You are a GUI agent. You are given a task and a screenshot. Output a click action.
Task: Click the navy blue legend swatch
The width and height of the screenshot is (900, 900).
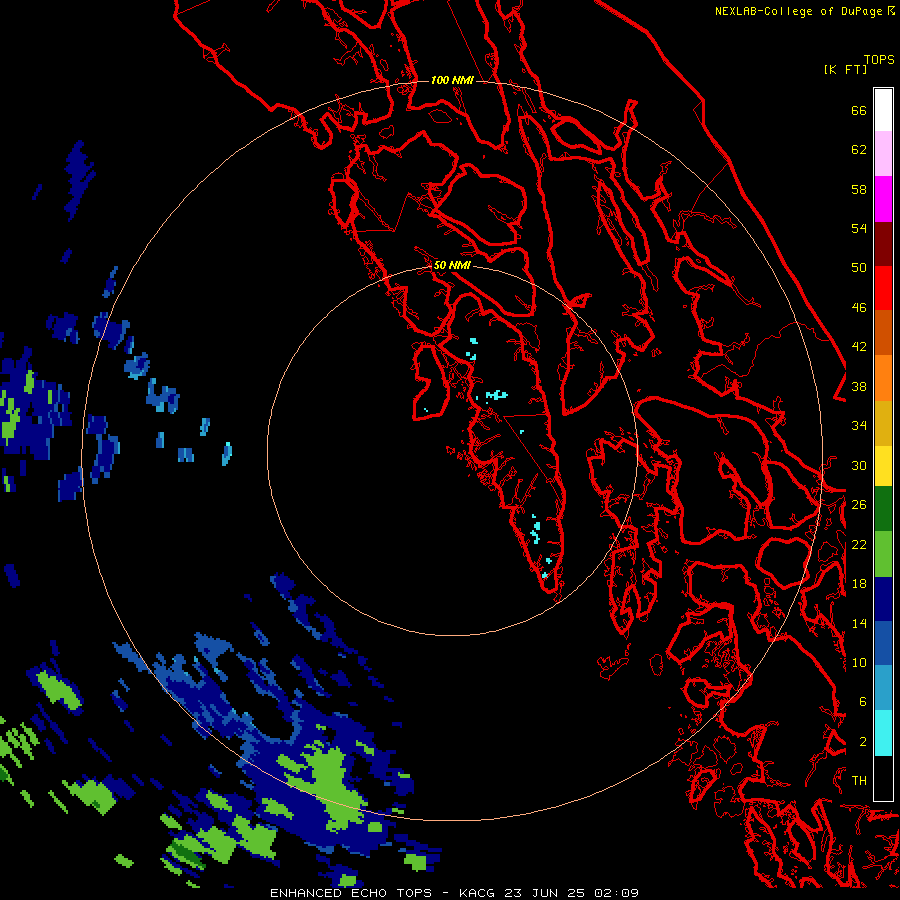[883, 599]
